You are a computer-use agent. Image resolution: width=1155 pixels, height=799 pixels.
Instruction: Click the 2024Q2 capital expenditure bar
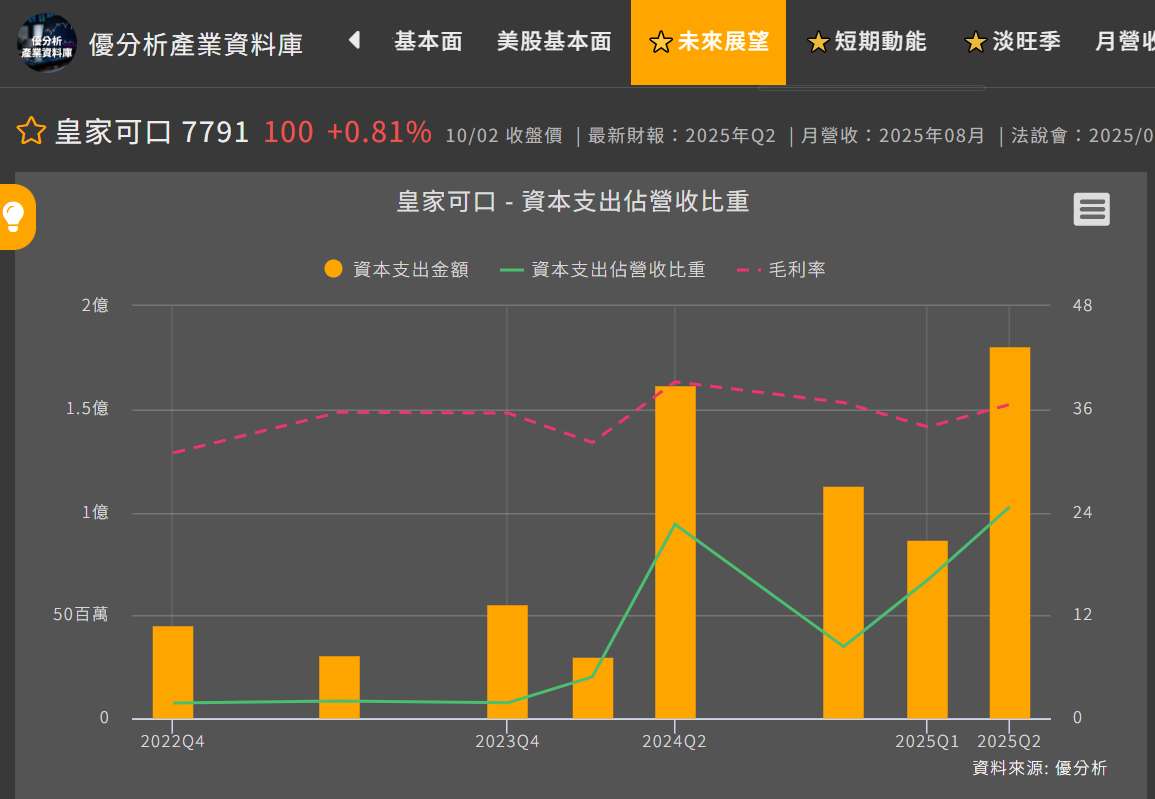pyautogui.click(x=675, y=552)
